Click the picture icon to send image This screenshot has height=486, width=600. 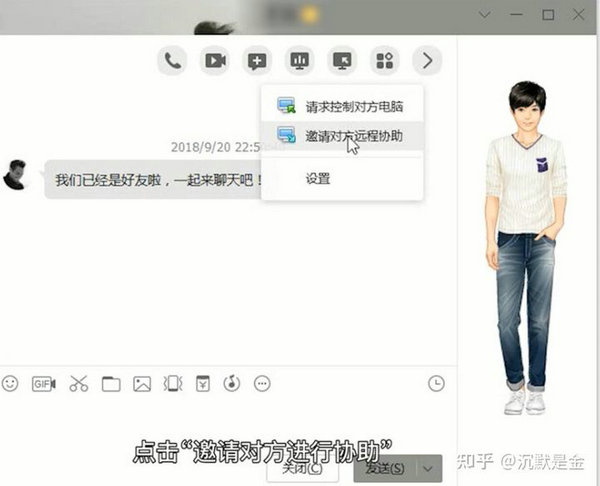[x=142, y=383]
